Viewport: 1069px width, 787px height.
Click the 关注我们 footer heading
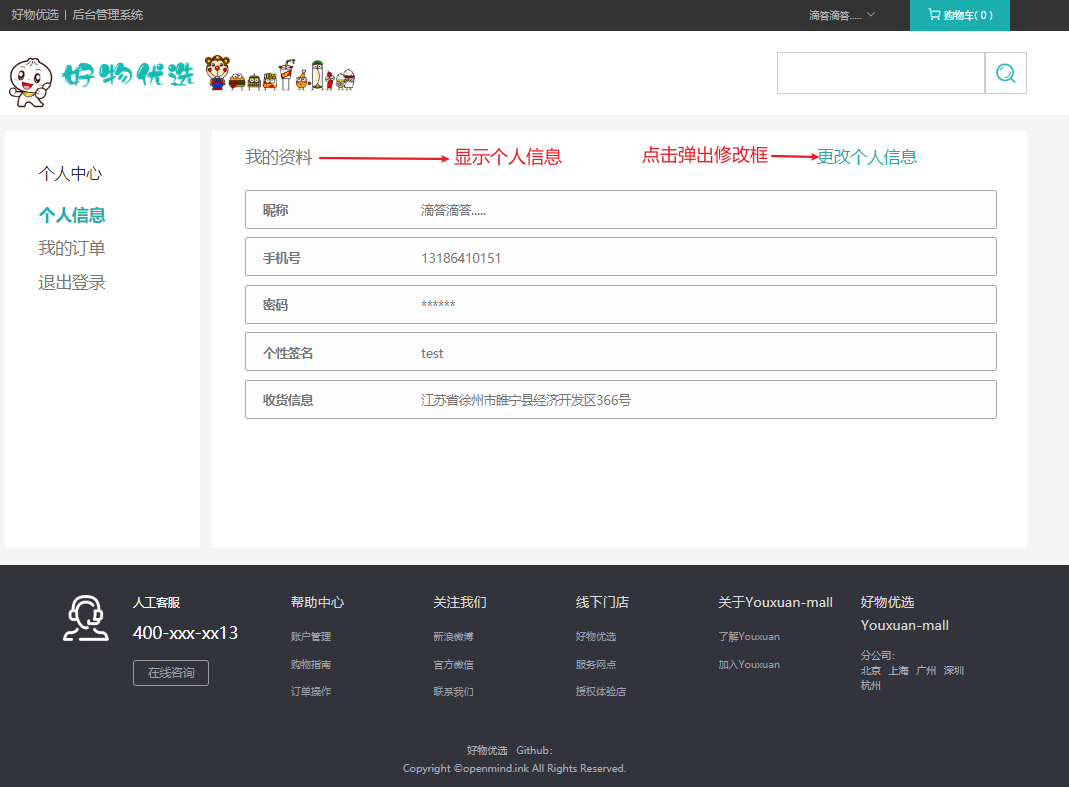(x=460, y=602)
